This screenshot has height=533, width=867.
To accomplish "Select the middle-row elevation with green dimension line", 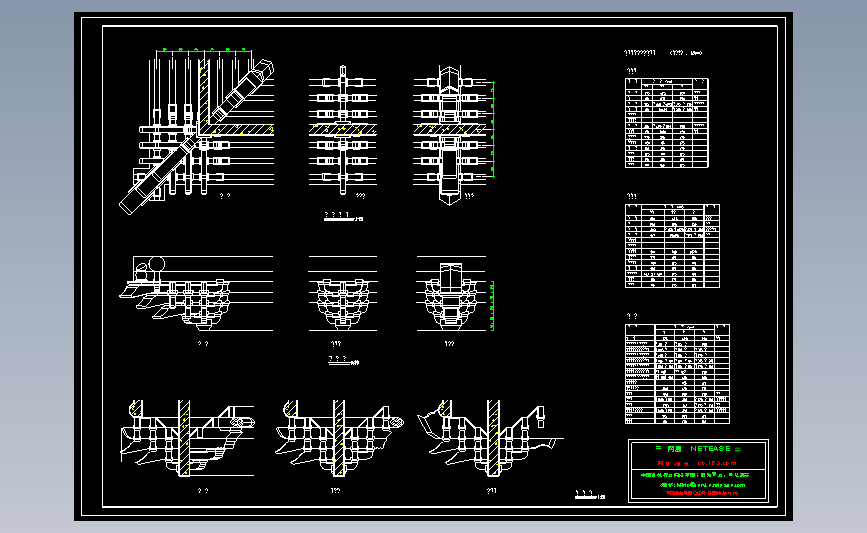I will [x=455, y=294].
